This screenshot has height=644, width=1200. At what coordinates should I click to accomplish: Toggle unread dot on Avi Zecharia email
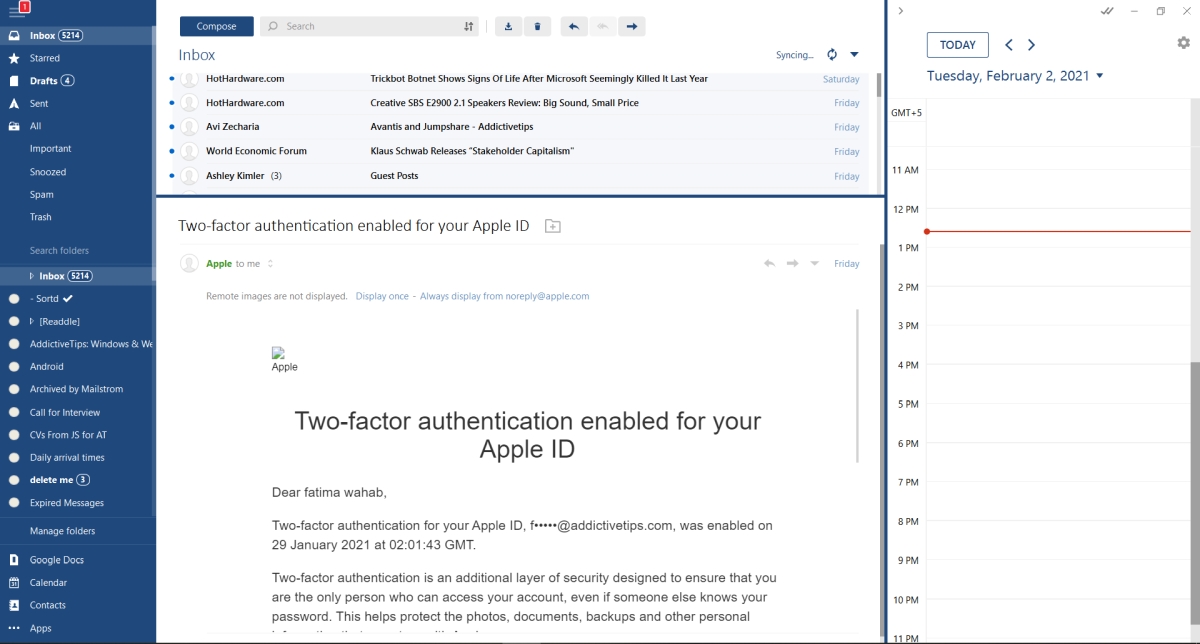171,126
